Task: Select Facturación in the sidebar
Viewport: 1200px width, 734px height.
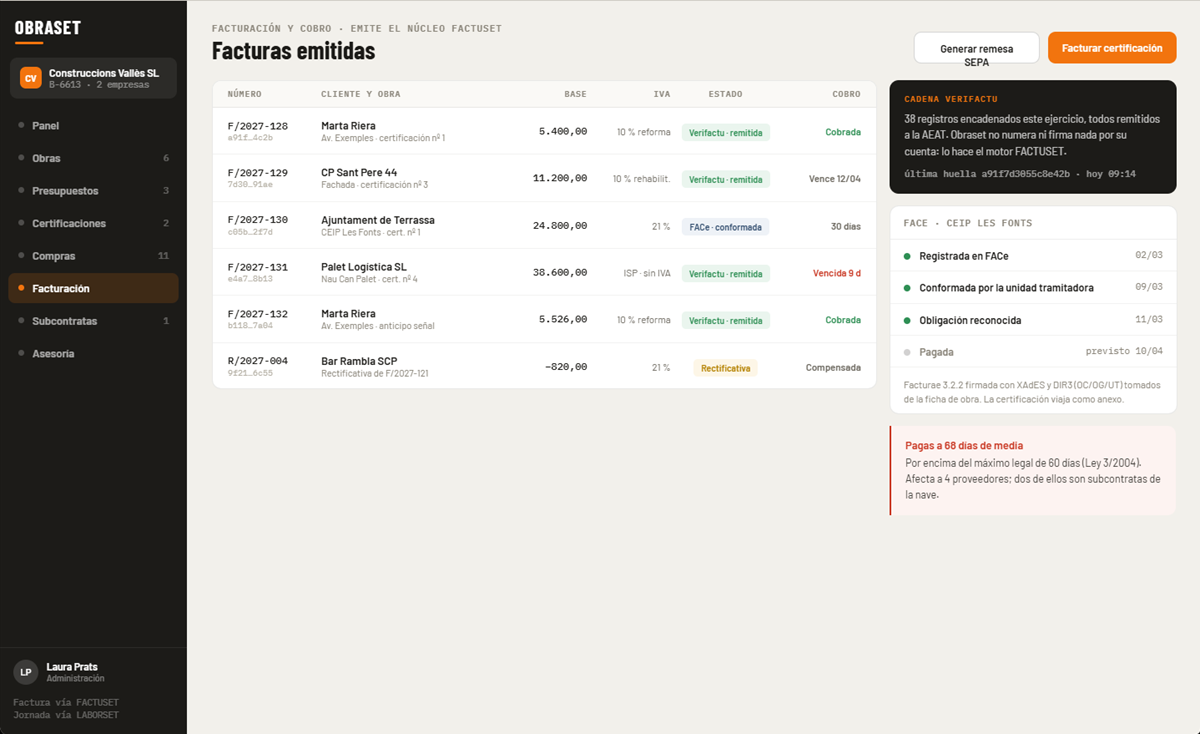Action: point(93,288)
